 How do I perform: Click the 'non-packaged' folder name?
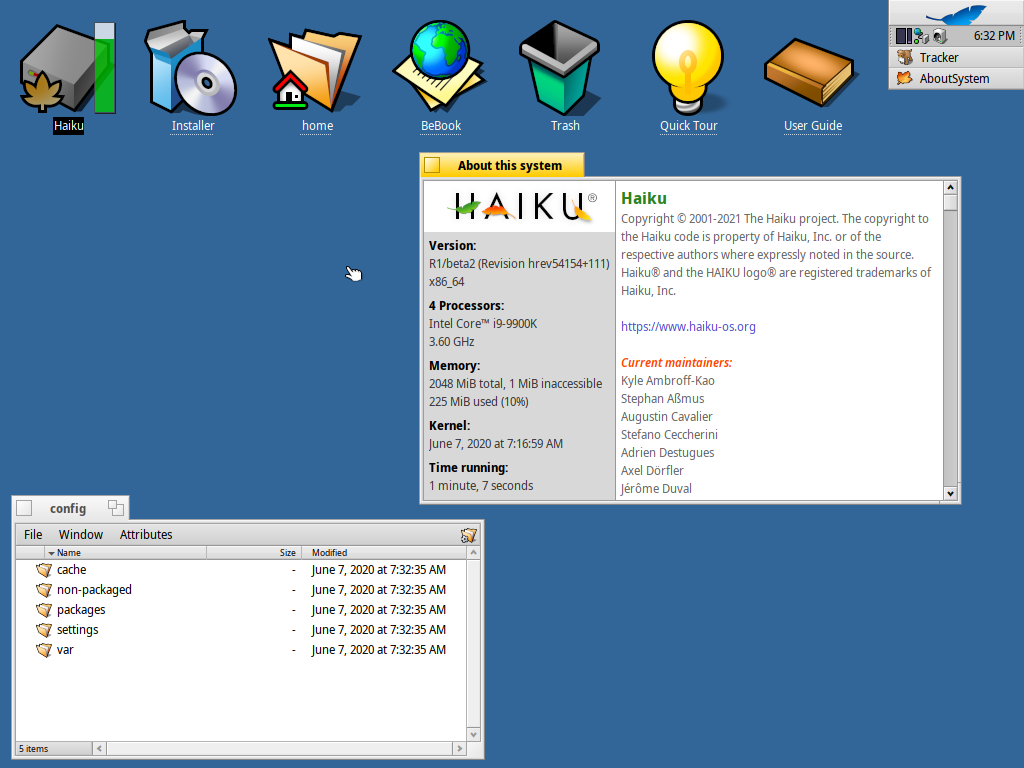click(x=94, y=590)
